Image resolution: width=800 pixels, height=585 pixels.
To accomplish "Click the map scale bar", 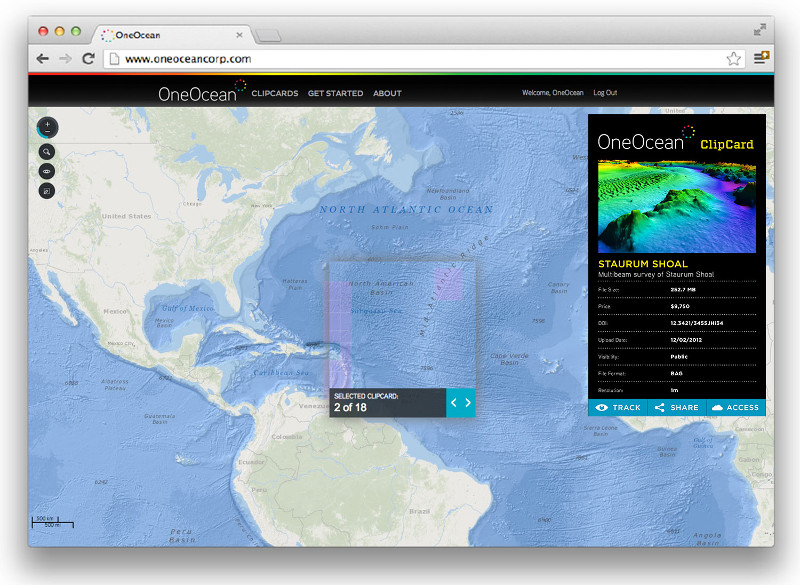I will point(53,522).
